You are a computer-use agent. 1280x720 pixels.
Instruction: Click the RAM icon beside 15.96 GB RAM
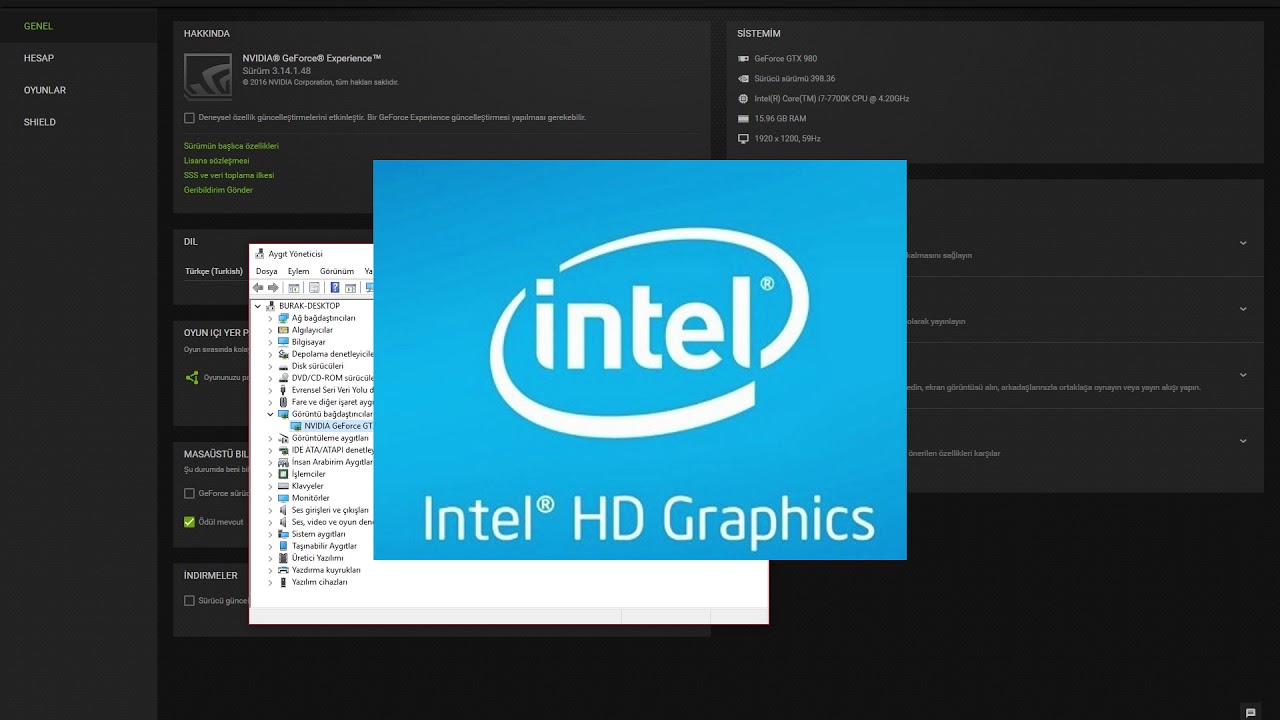click(743, 119)
